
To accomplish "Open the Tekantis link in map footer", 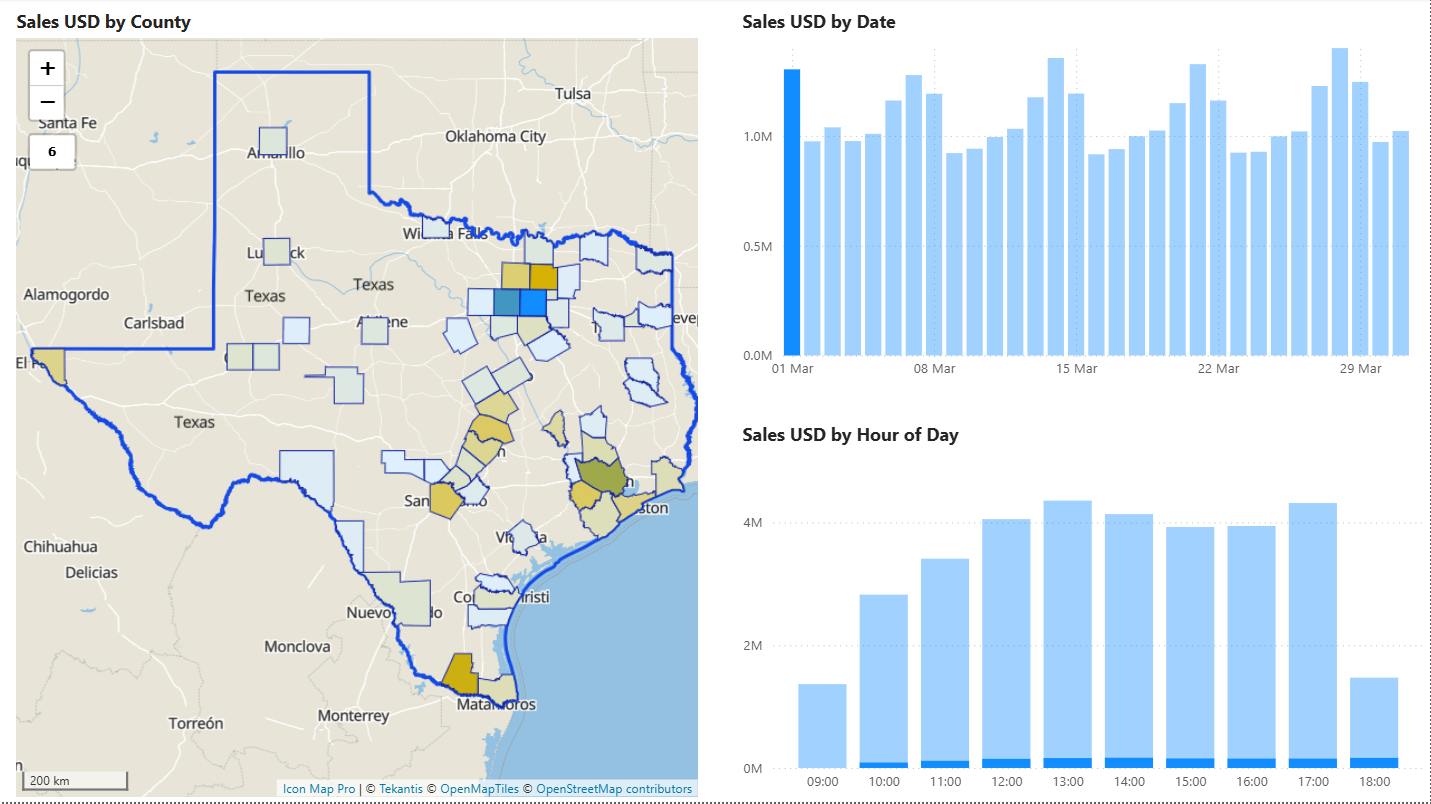I will point(402,789).
